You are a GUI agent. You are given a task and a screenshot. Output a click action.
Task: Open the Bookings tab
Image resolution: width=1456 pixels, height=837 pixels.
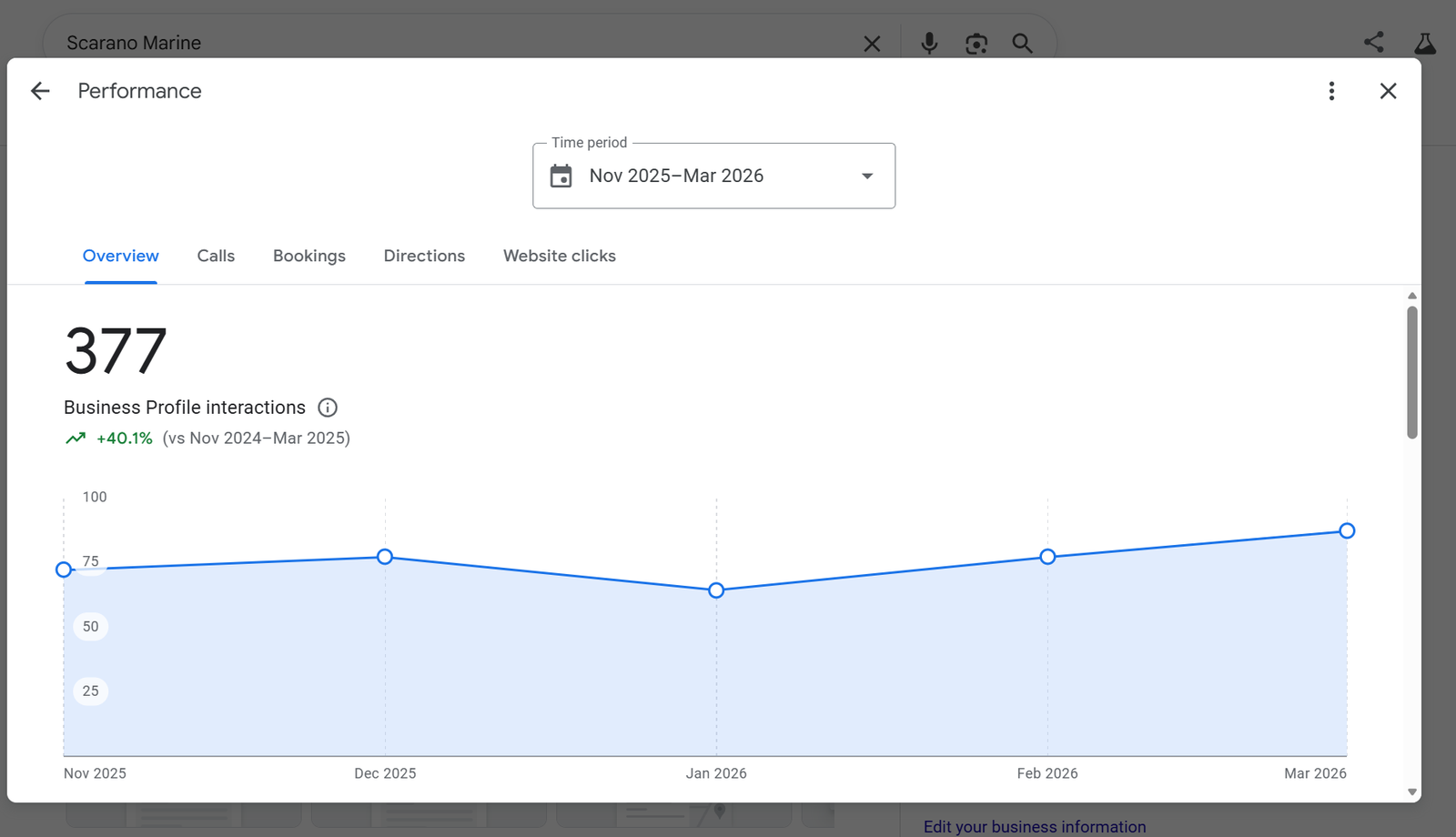tap(309, 256)
